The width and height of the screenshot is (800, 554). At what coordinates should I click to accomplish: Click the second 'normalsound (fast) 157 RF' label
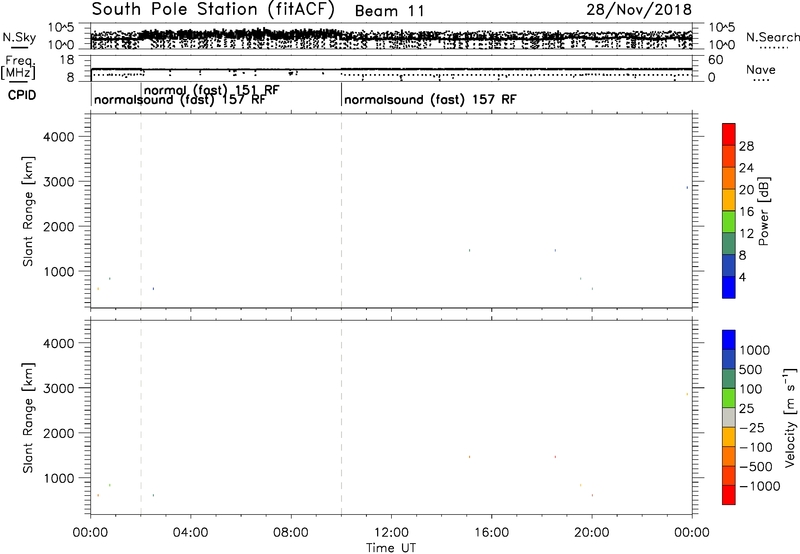430,99
